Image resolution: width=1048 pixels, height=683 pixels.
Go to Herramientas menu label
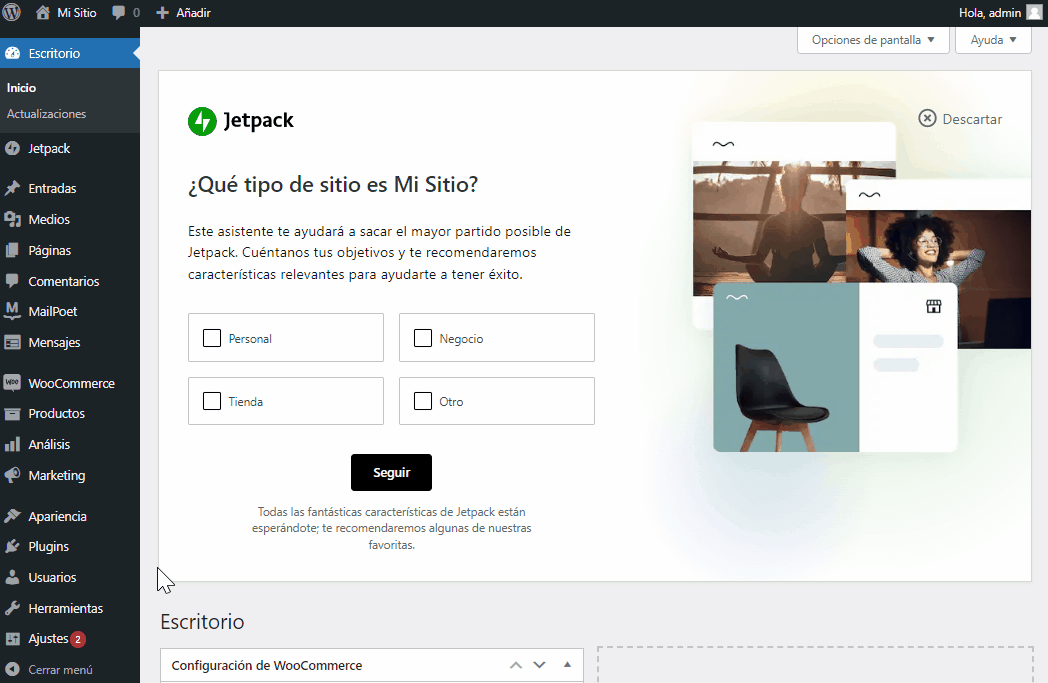(x=66, y=608)
